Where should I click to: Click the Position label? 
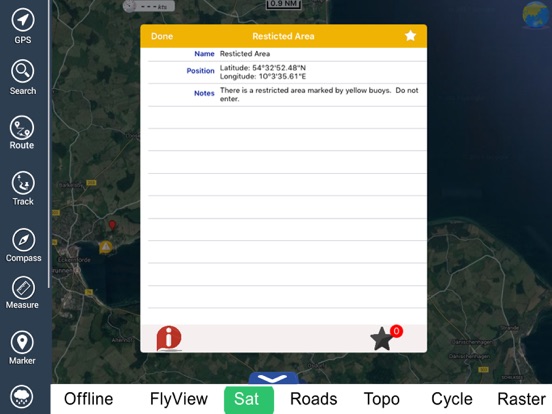pos(200,71)
